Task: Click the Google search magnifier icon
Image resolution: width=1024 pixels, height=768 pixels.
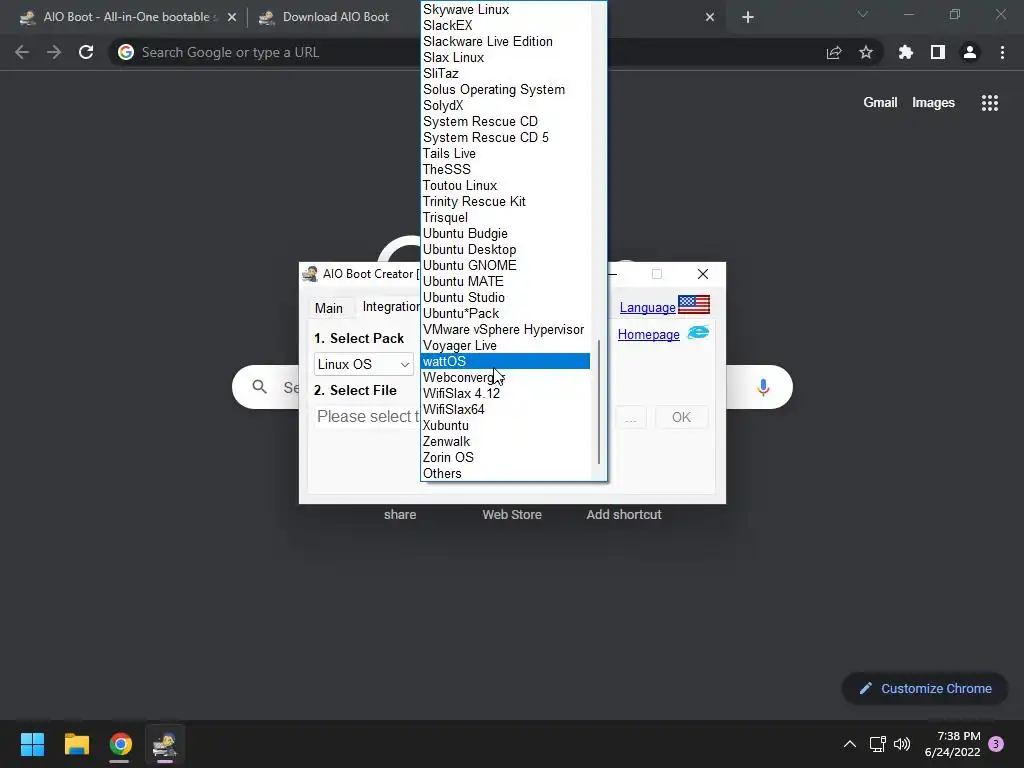Action: [x=259, y=387]
